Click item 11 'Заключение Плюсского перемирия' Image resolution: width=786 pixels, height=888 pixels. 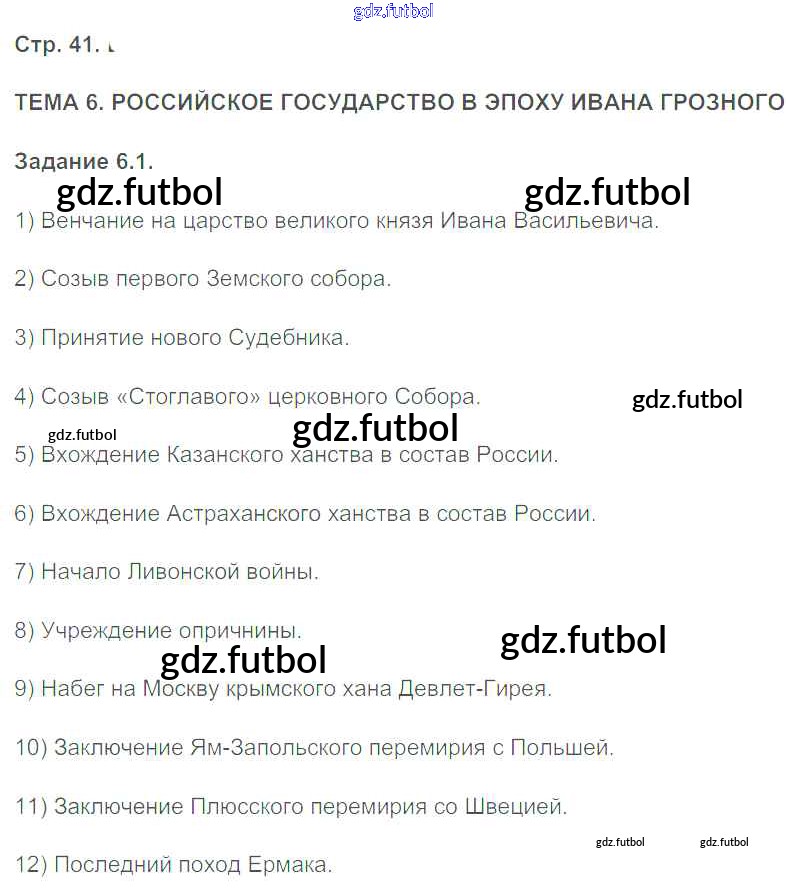coord(291,806)
